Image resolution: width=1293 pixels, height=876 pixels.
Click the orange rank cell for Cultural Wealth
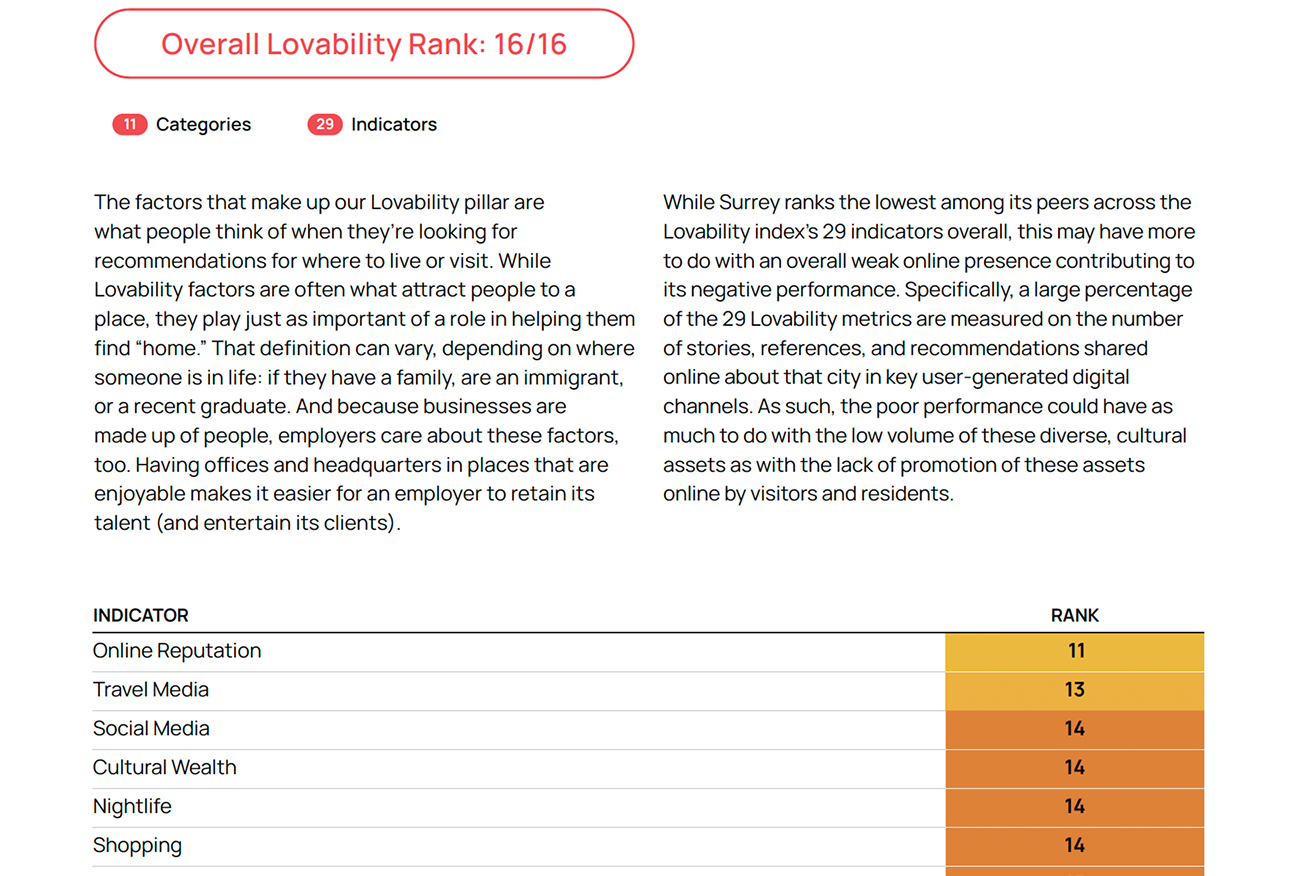(1074, 768)
